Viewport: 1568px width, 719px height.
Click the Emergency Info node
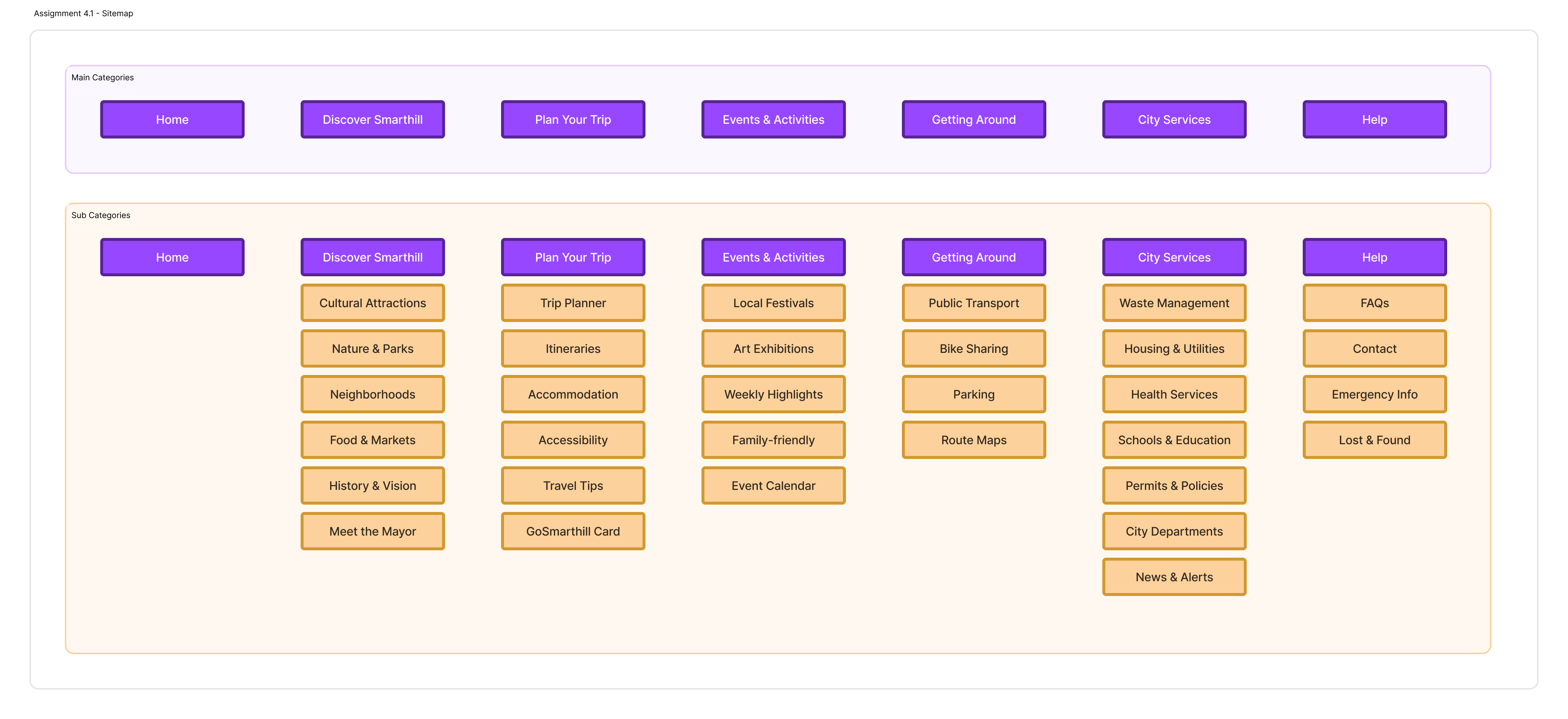1374,394
